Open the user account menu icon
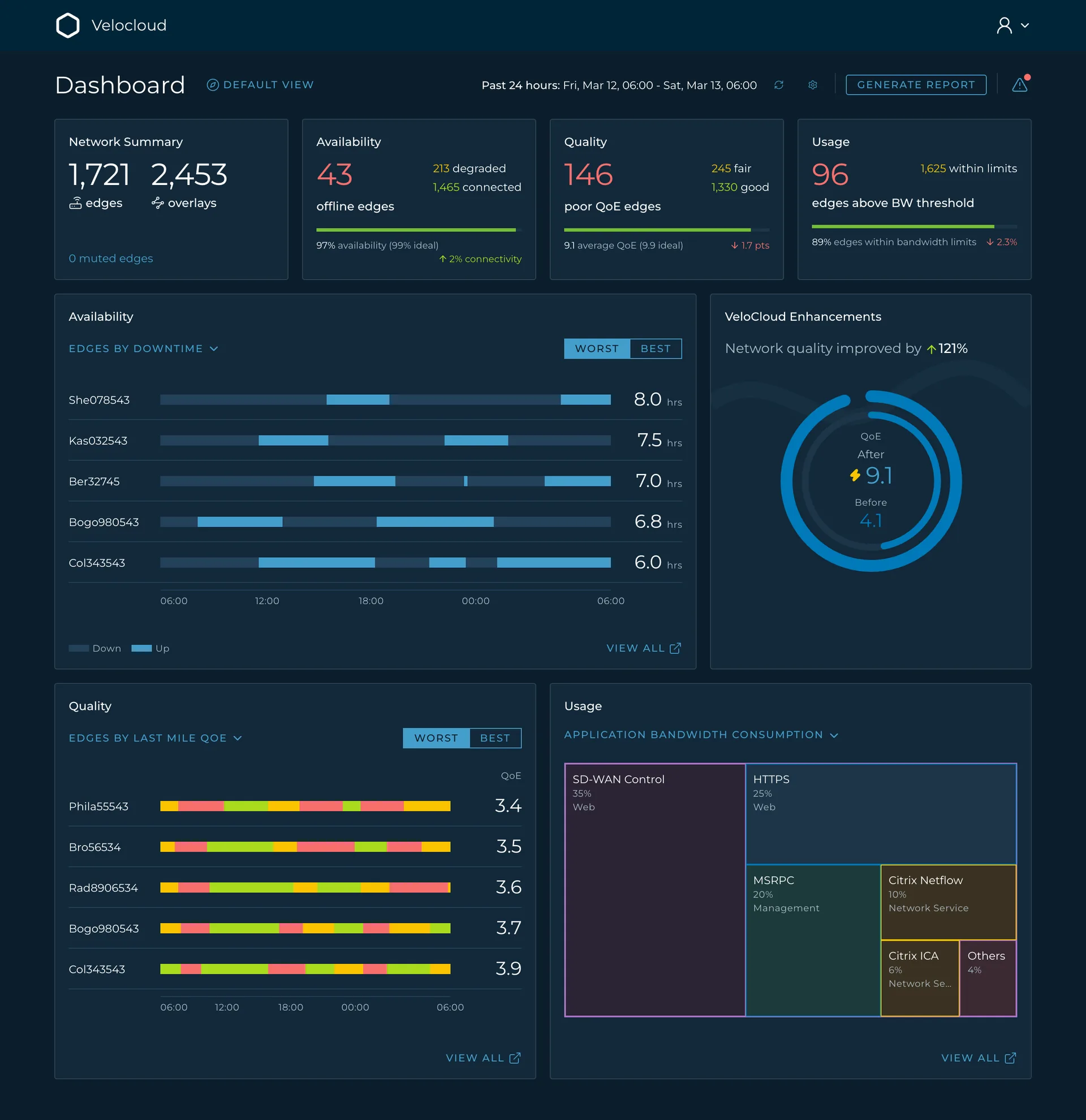 tap(1004, 25)
